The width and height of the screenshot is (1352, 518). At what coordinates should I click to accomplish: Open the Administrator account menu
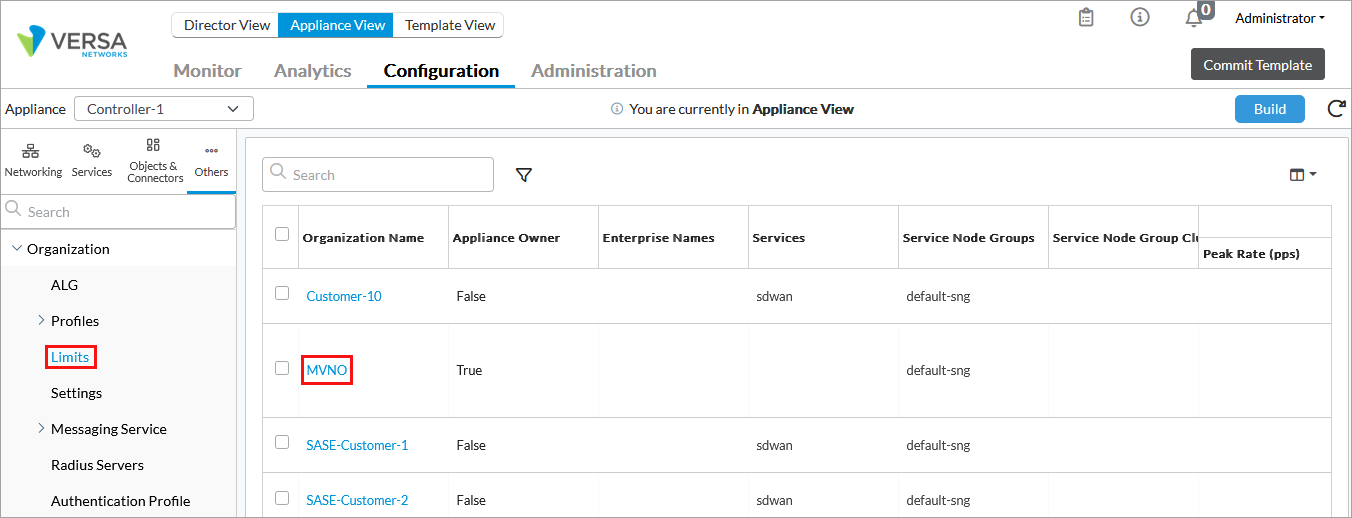(1279, 19)
